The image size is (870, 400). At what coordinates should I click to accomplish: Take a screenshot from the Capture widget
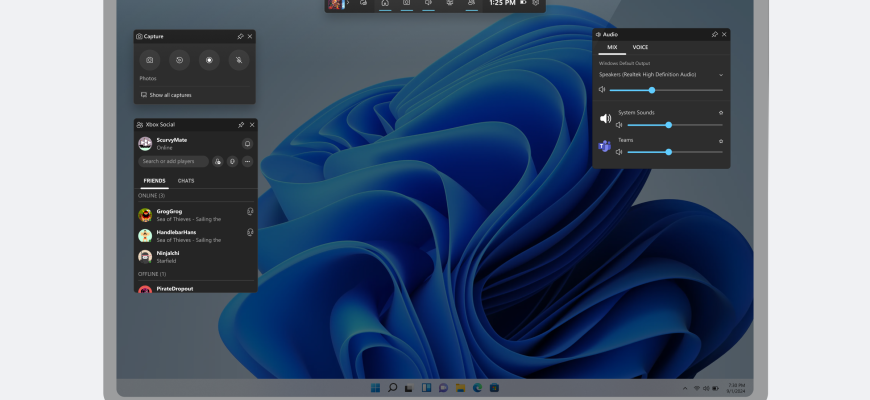pos(150,60)
